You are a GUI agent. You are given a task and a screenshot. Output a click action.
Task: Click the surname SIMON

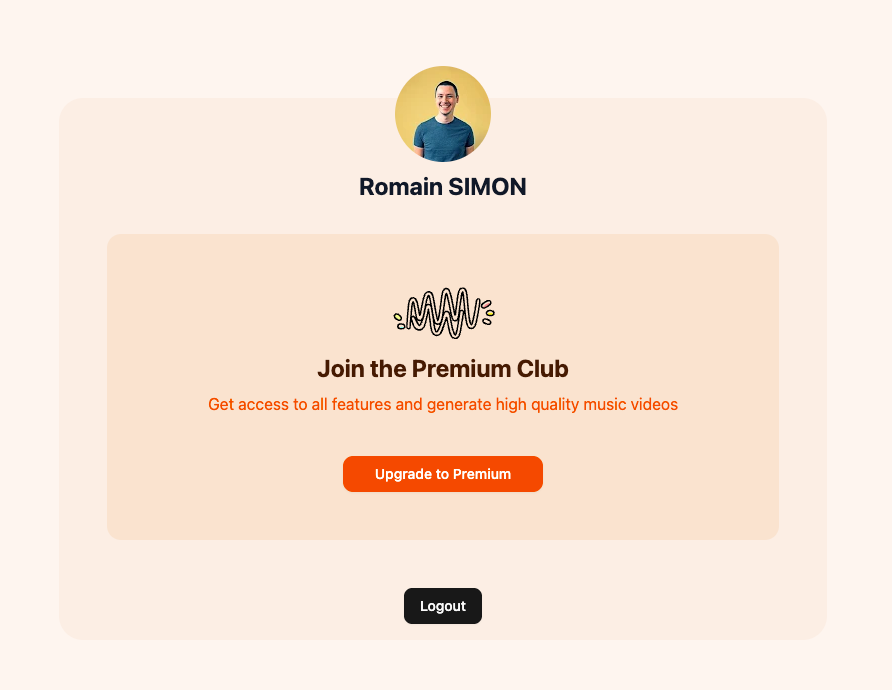pyautogui.click(x=488, y=187)
